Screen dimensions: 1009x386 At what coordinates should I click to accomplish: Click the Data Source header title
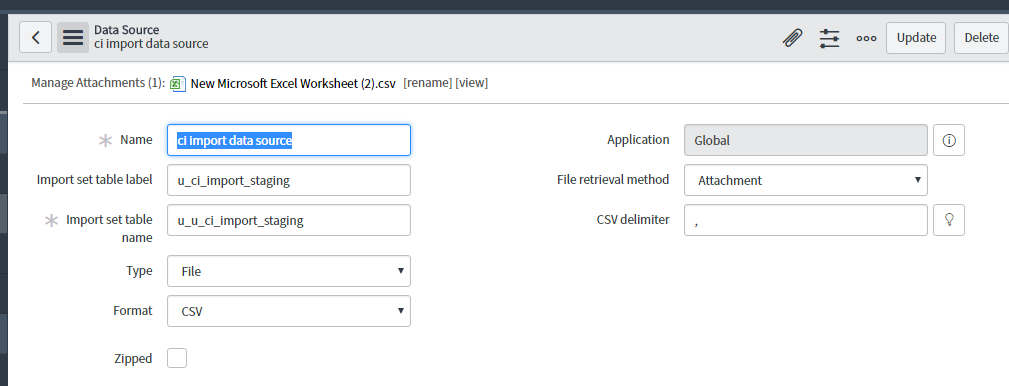click(x=127, y=30)
